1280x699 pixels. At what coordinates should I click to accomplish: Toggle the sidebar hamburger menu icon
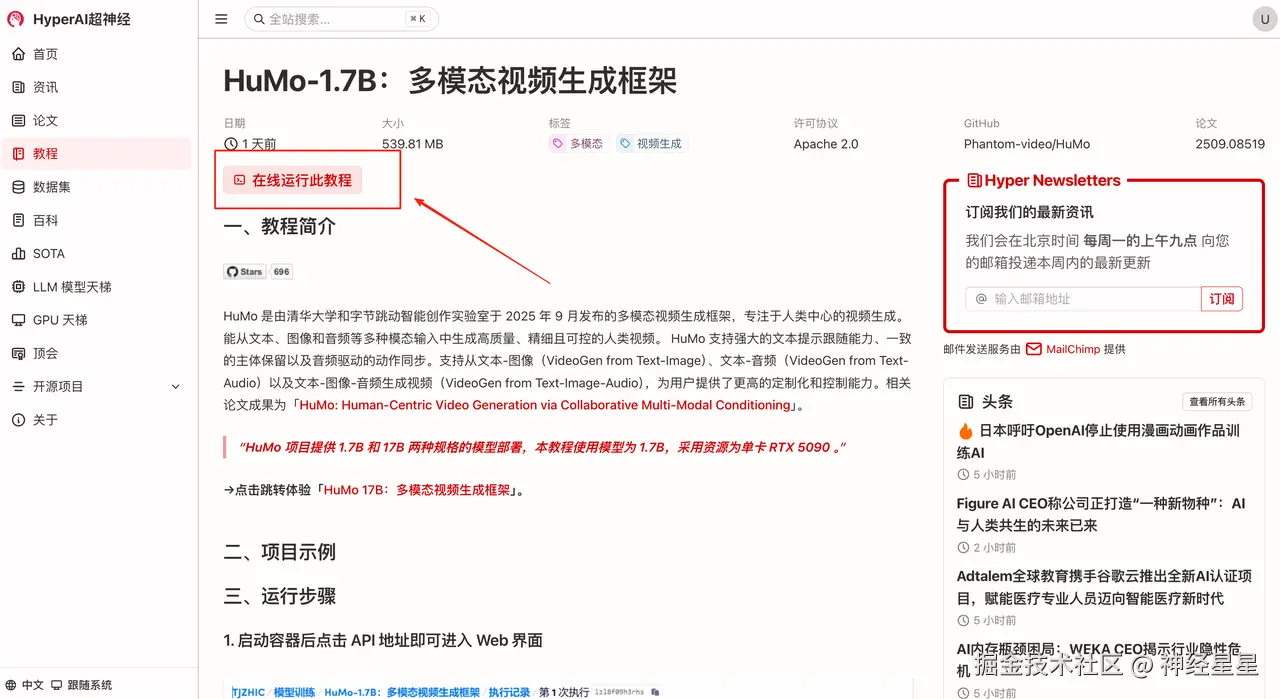[x=221, y=19]
